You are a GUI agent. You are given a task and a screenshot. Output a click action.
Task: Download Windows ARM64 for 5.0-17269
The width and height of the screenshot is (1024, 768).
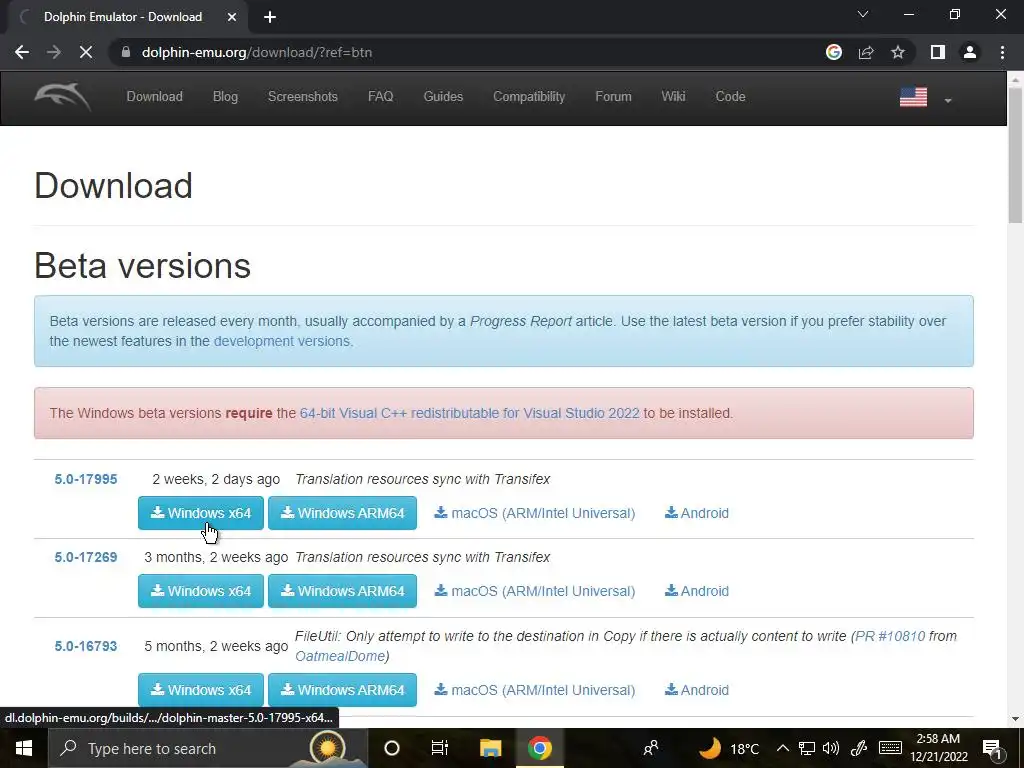coord(342,591)
